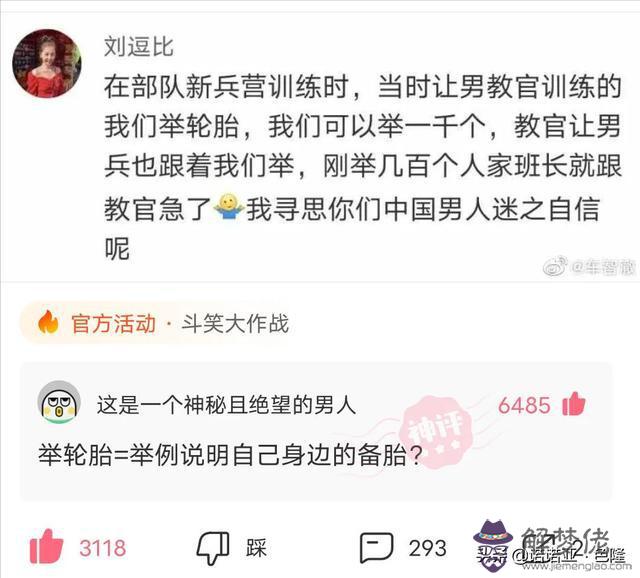Click the Weibo watermark logo icon
This screenshot has width=640, height=578.
[x=556, y=266]
